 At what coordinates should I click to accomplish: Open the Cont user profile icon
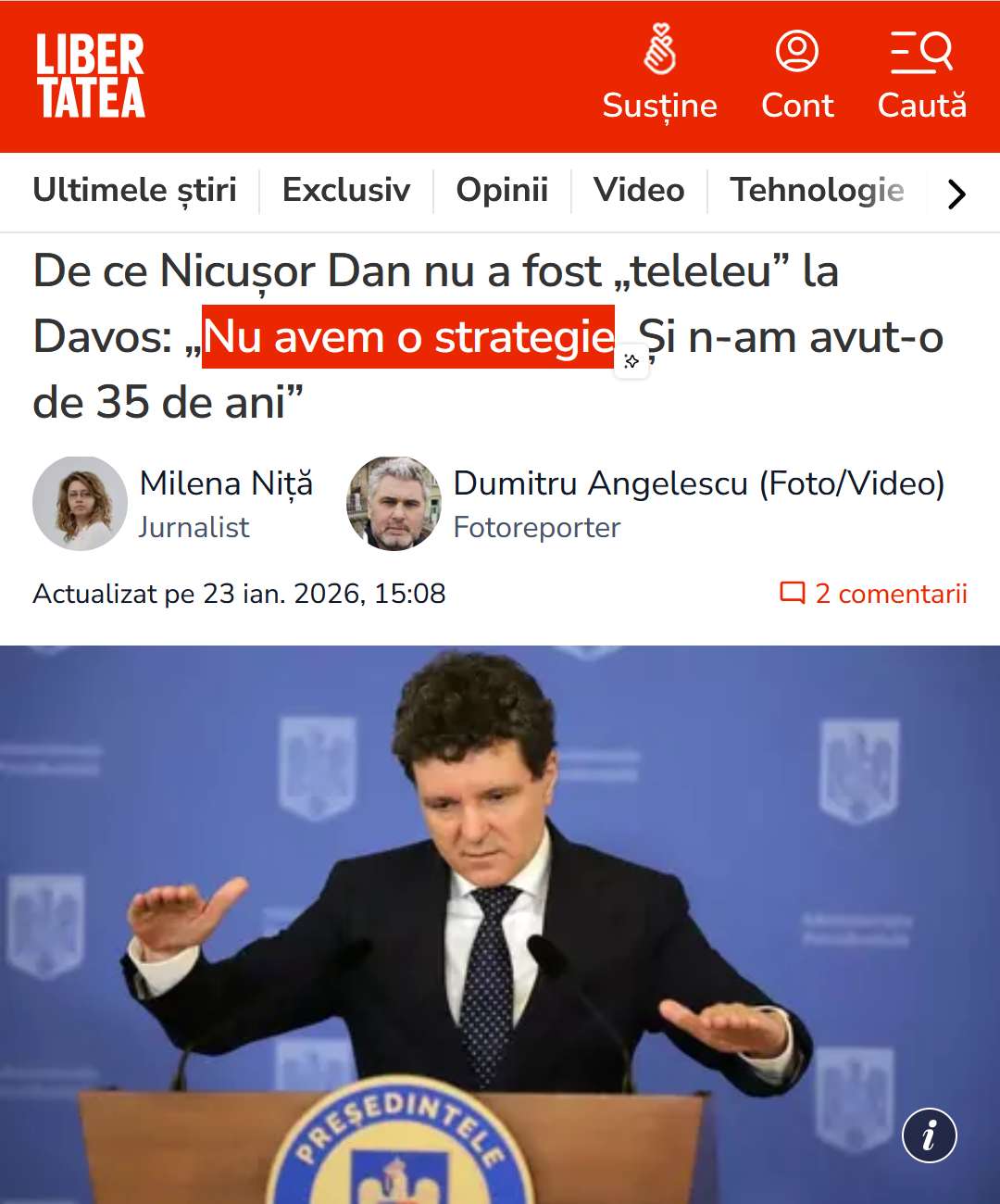tap(797, 51)
